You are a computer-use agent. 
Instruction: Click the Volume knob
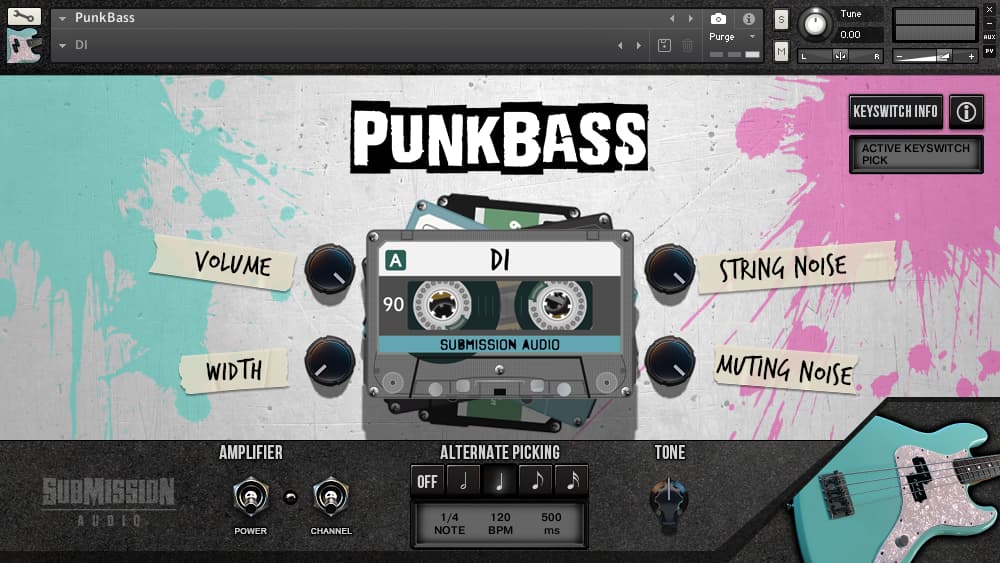[x=329, y=268]
